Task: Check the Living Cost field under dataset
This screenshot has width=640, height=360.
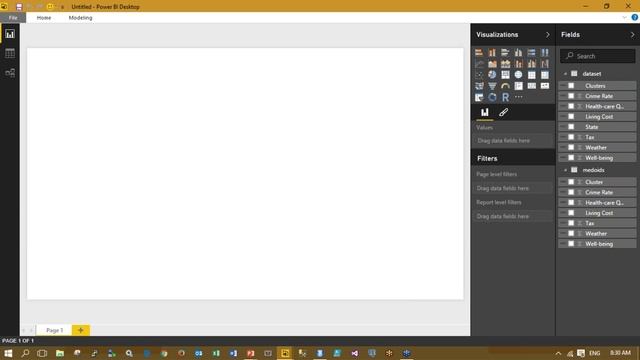Action: [571, 117]
